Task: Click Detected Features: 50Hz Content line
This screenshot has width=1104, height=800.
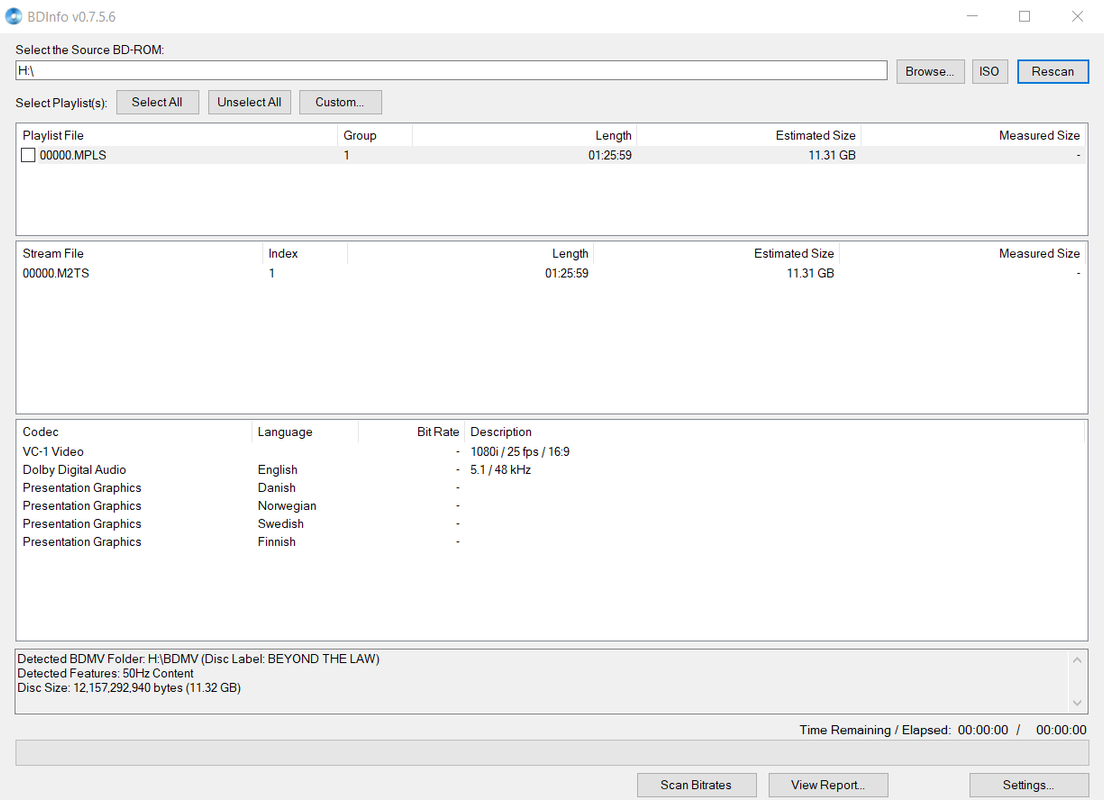Action: coord(106,673)
